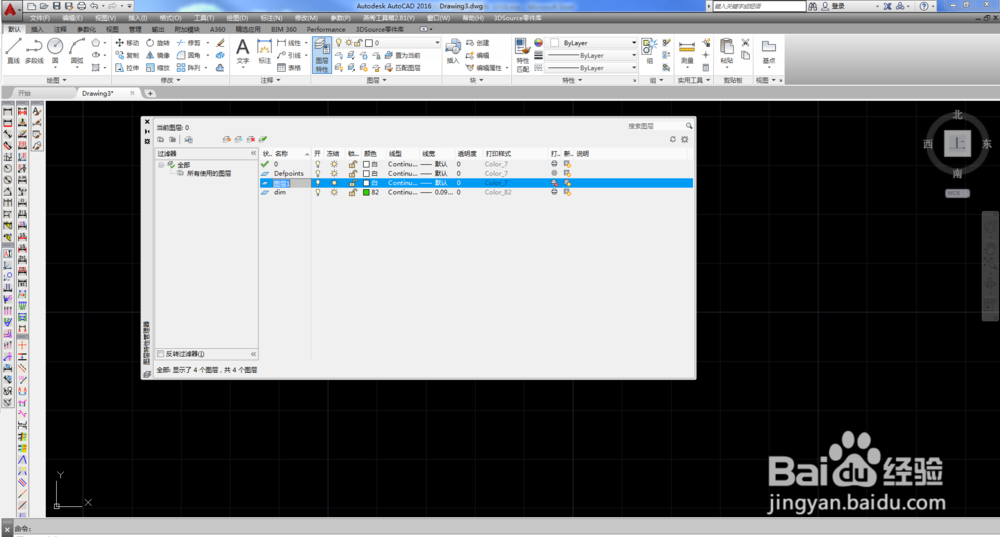Toggle plot icon for layer dim

(x=554, y=192)
